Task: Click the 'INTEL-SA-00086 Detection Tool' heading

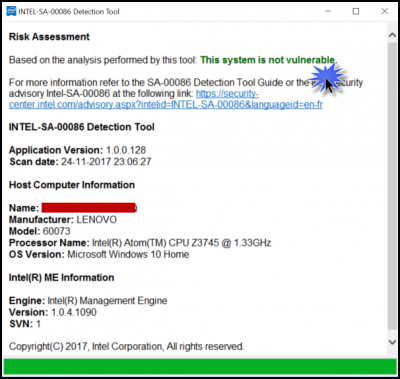Action: tap(82, 127)
